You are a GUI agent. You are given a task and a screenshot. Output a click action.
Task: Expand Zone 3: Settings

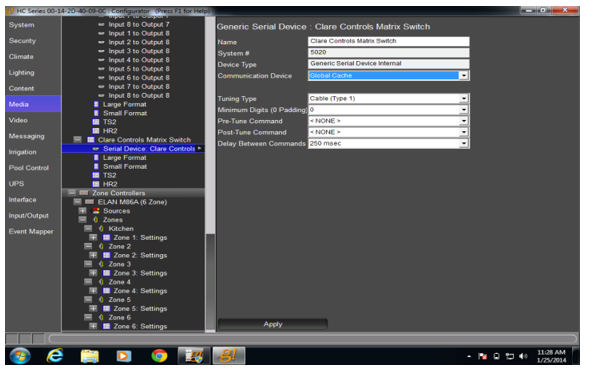(93, 273)
